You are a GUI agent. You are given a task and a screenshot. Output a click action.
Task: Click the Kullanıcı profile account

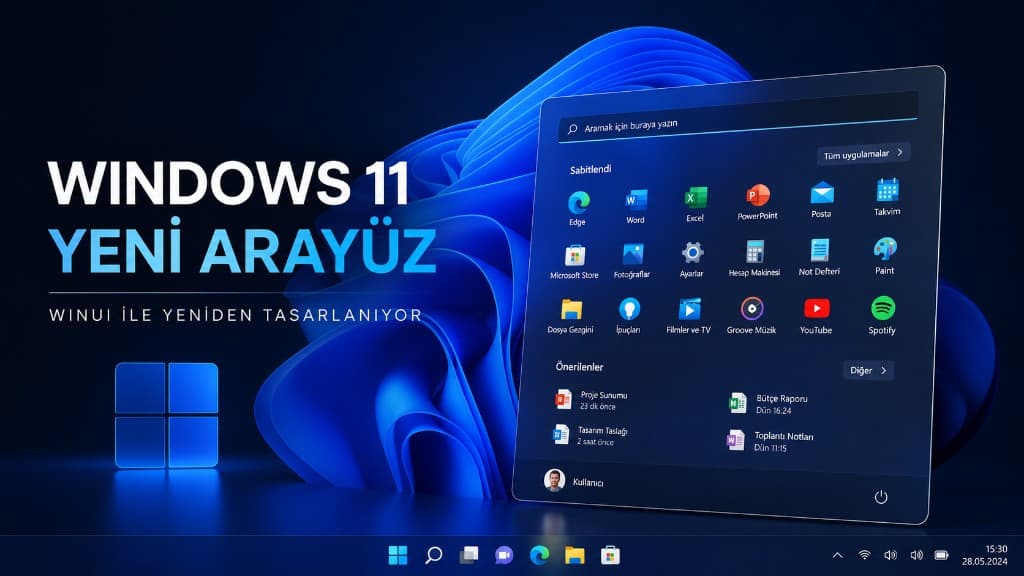click(574, 481)
